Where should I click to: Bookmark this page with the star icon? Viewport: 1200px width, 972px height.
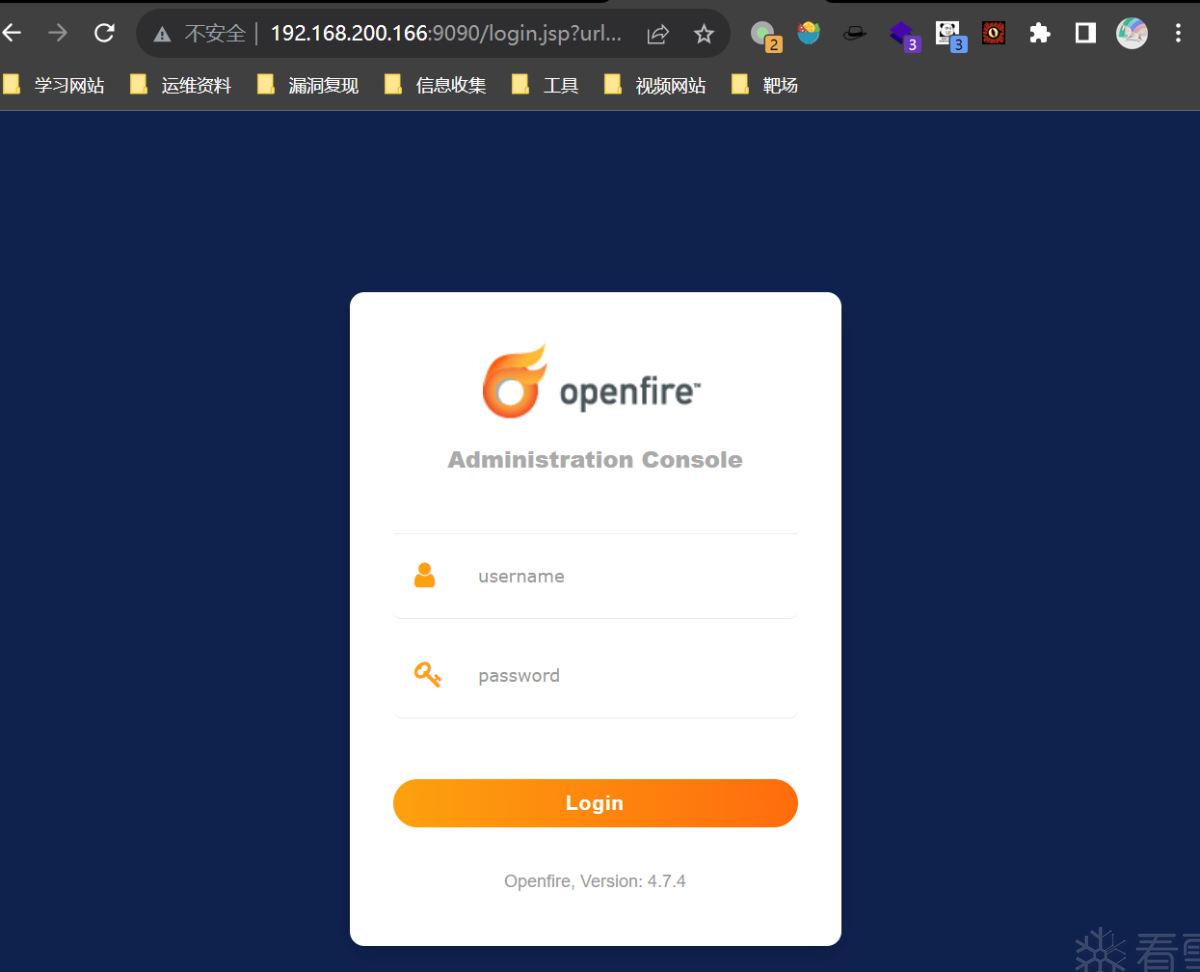704,34
